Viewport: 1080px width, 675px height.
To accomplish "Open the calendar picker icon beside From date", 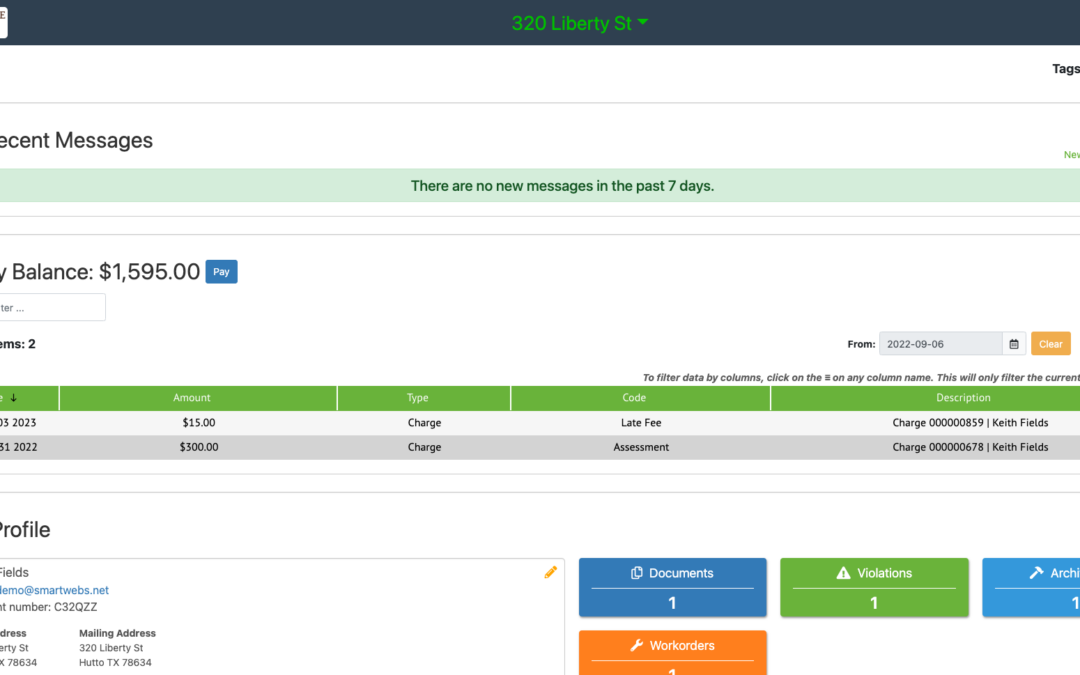I will click(1014, 344).
